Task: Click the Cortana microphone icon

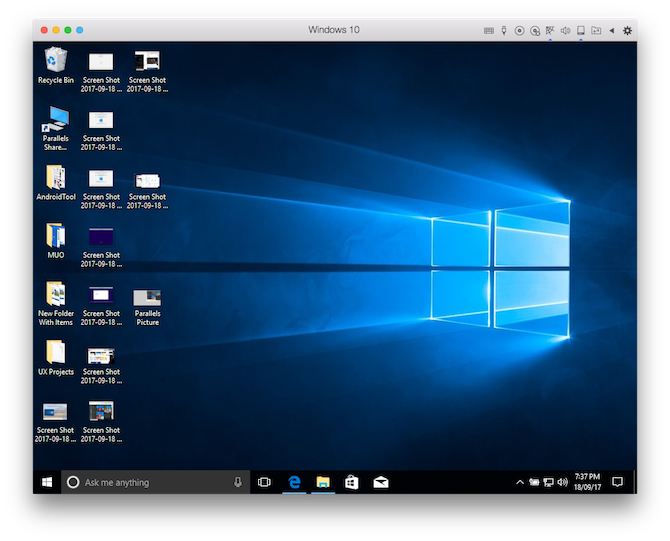Action: click(238, 482)
